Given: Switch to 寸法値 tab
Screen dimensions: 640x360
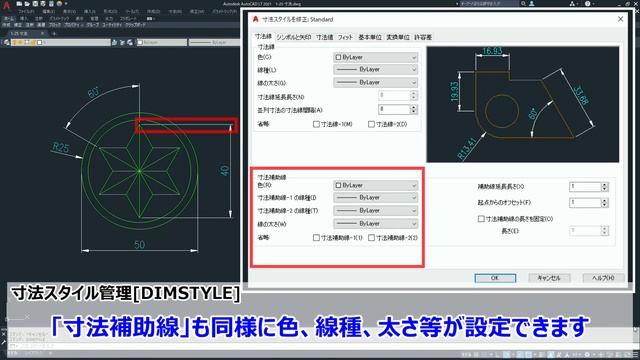Looking at the screenshot, I should point(324,37).
